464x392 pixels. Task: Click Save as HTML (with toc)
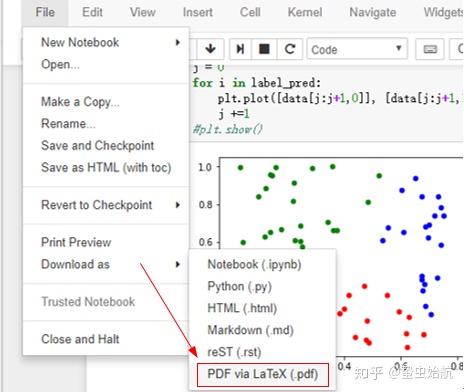click(106, 168)
